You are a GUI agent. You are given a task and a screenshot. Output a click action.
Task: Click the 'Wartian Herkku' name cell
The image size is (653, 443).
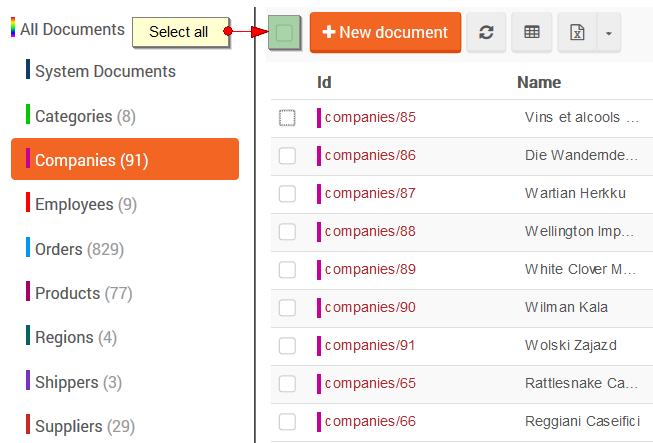575,193
